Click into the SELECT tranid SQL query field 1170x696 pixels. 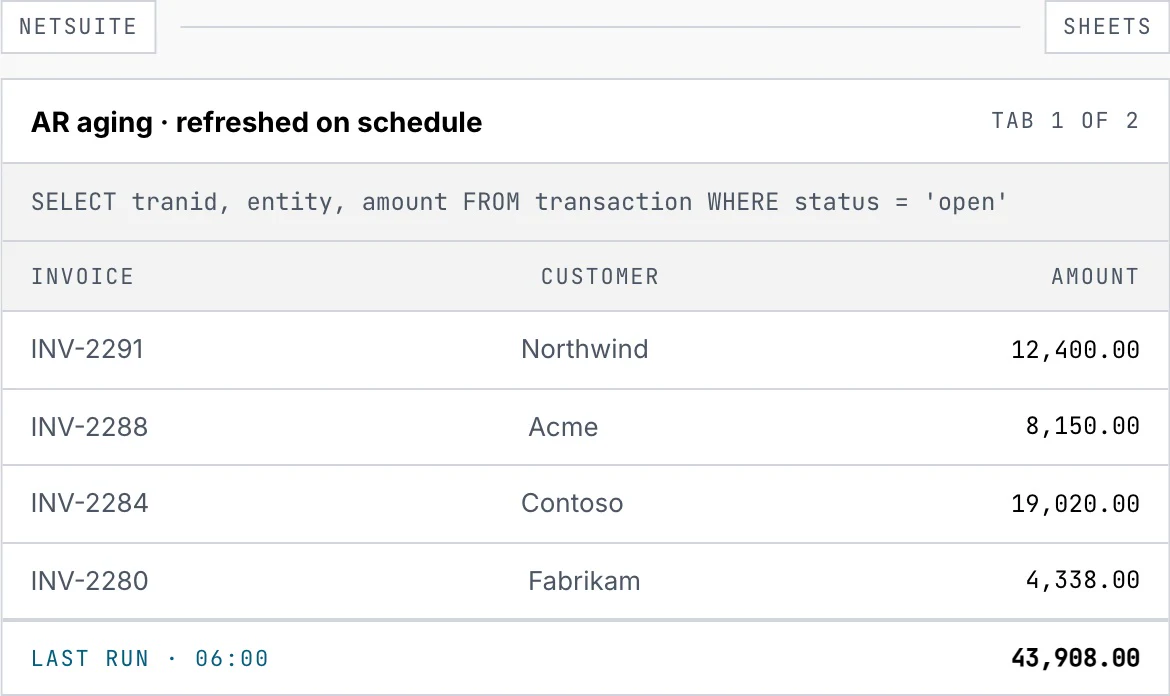pyautogui.click(x=585, y=202)
